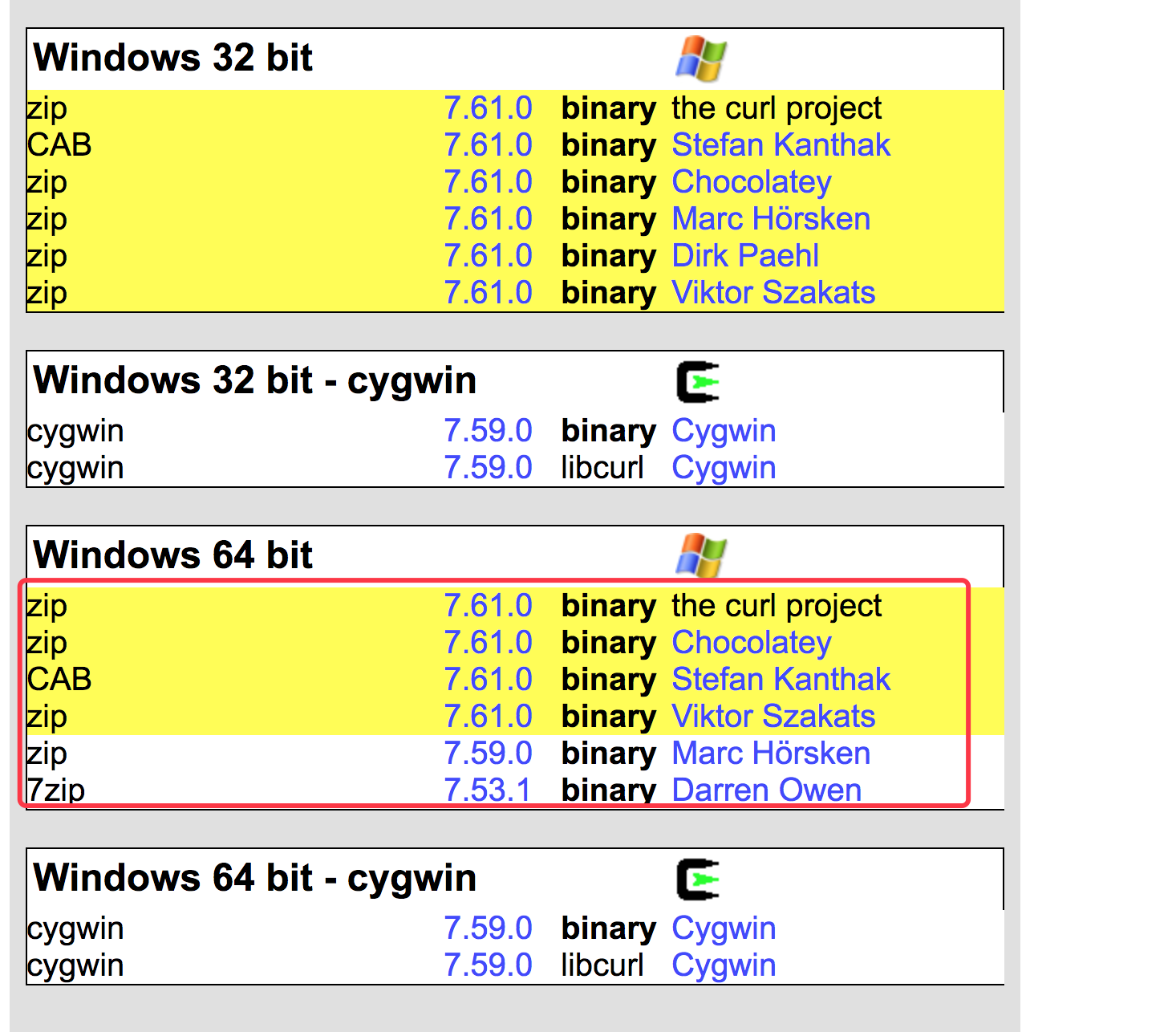Screen dimensions: 1176x1032
Task: Visit Cygwin link in 32-bit cygwin binary row
Action: coord(724,432)
